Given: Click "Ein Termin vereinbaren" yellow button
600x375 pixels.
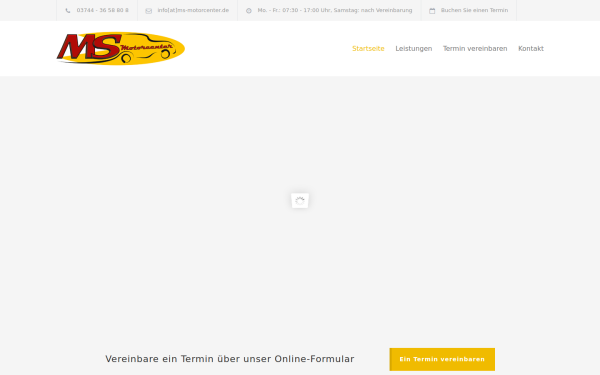Looking at the screenshot, I should pos(442,359).
